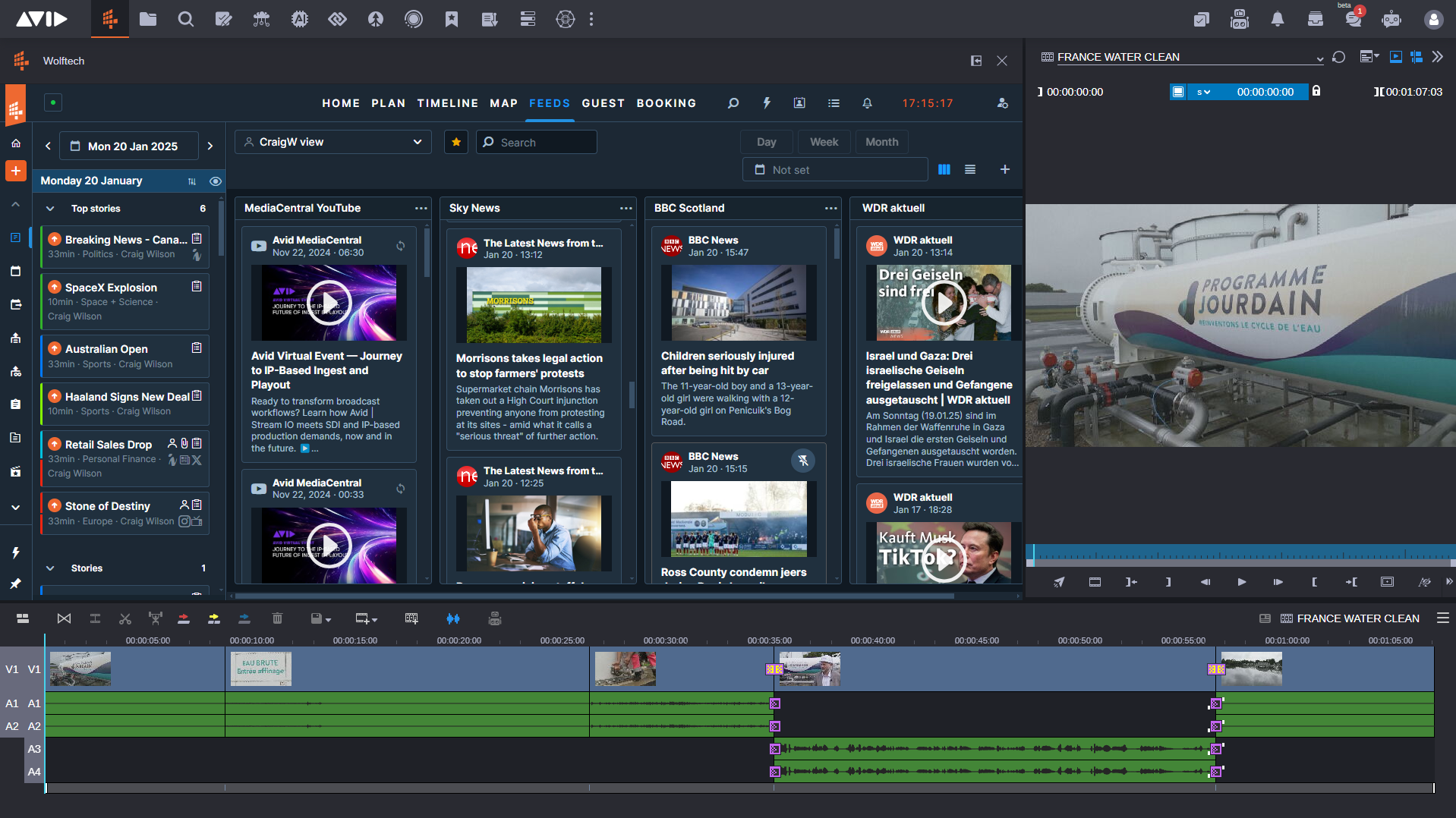Viewport: 1456px width, 818px height.
Task: Toggle the timecode lock icon in the player panel
Action: pyautogui.click(x=1317, y=91)
